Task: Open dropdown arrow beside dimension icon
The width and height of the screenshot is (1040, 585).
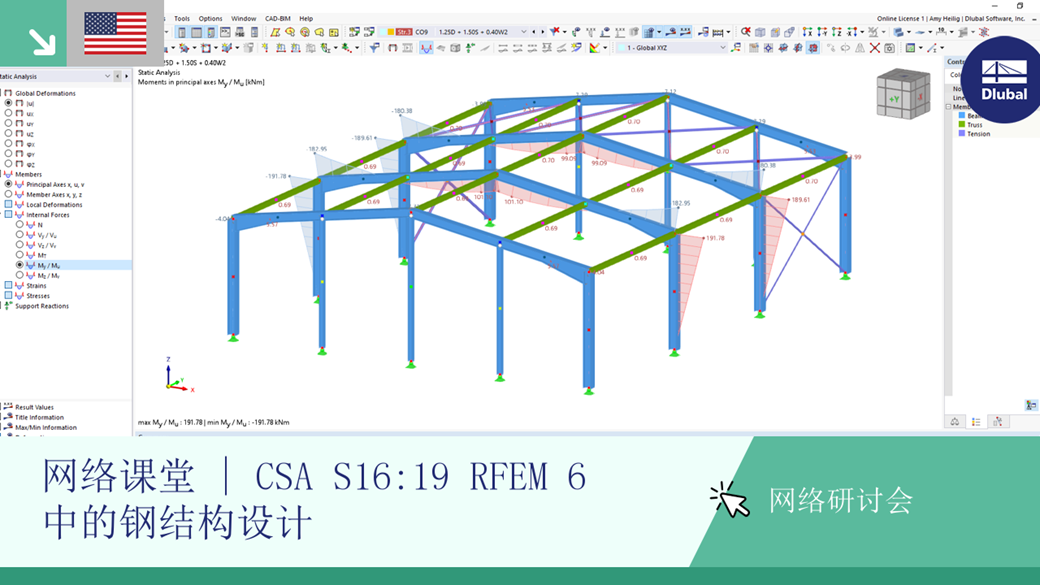Action: coord(952,32)
